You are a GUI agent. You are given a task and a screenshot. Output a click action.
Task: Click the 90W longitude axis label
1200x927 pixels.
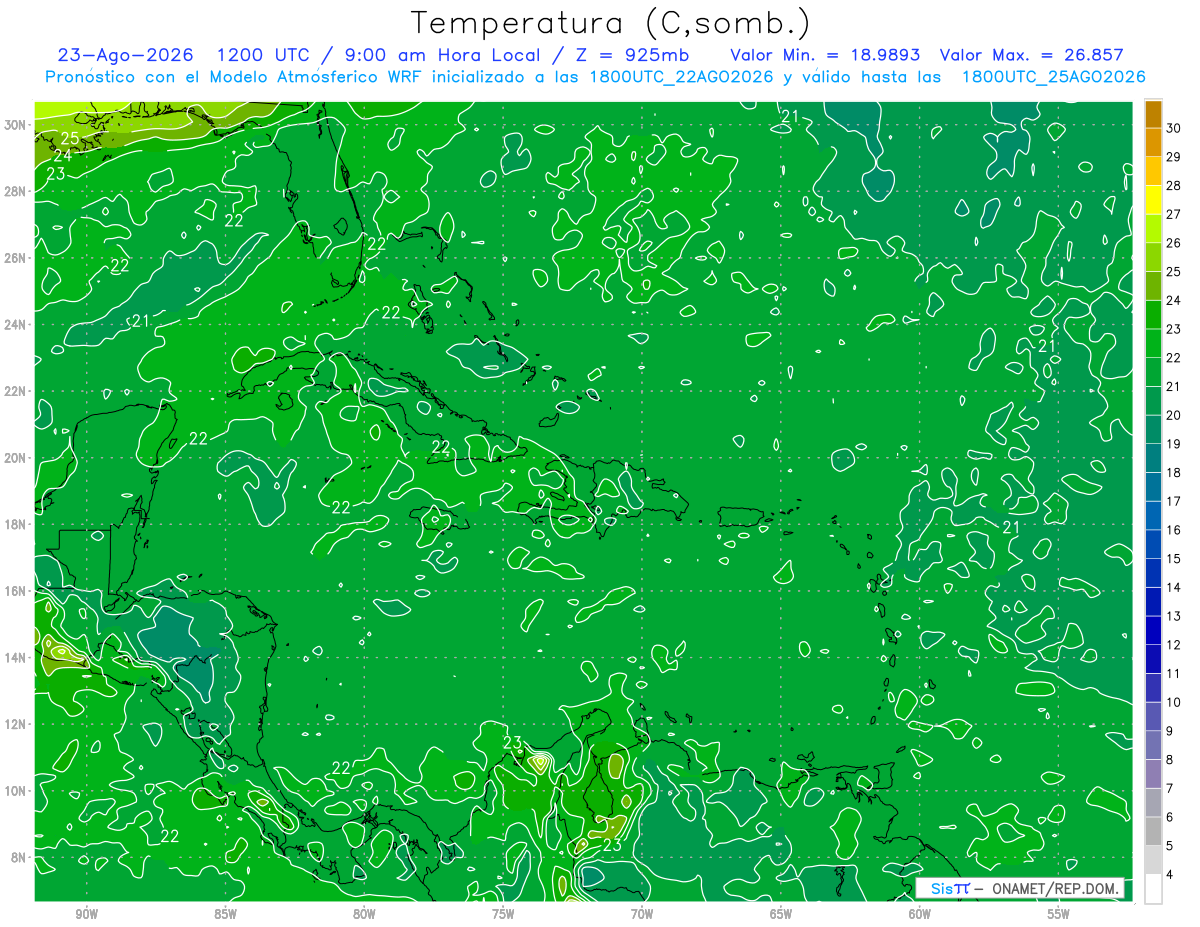click(87, 914)
